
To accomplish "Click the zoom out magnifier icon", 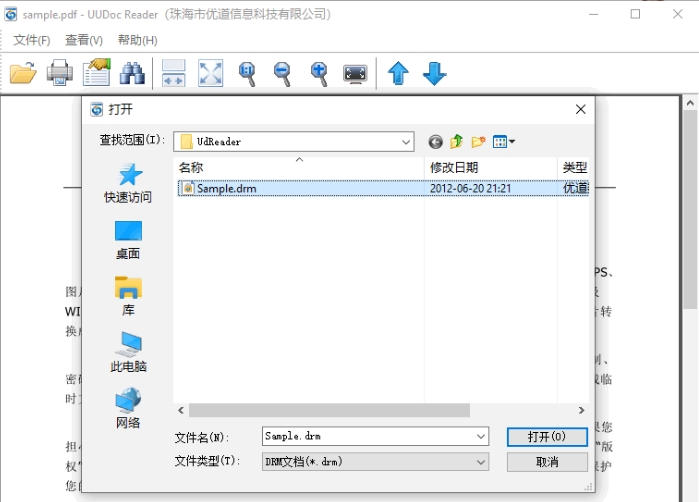I will 283,74.
